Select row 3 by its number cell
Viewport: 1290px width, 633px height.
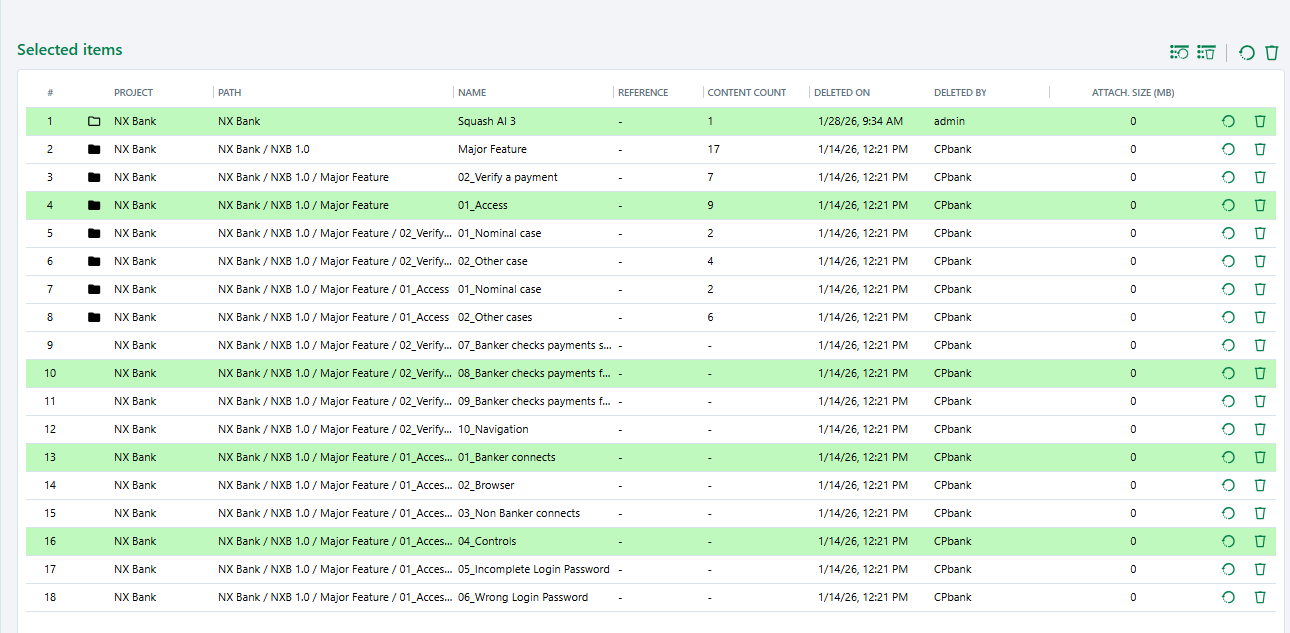[50, 177]
